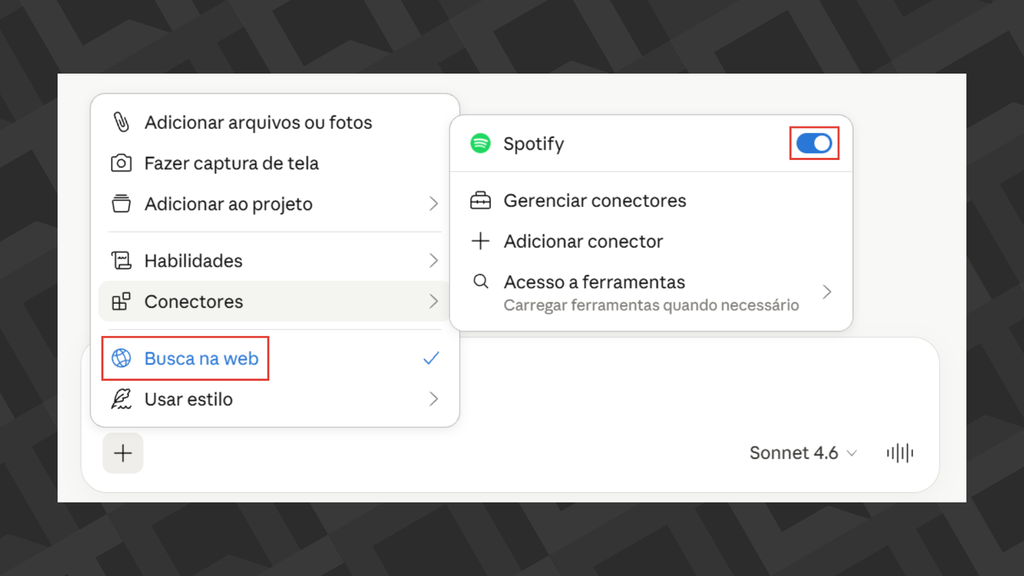Click the paperclip icon to add files

[122, 122]
